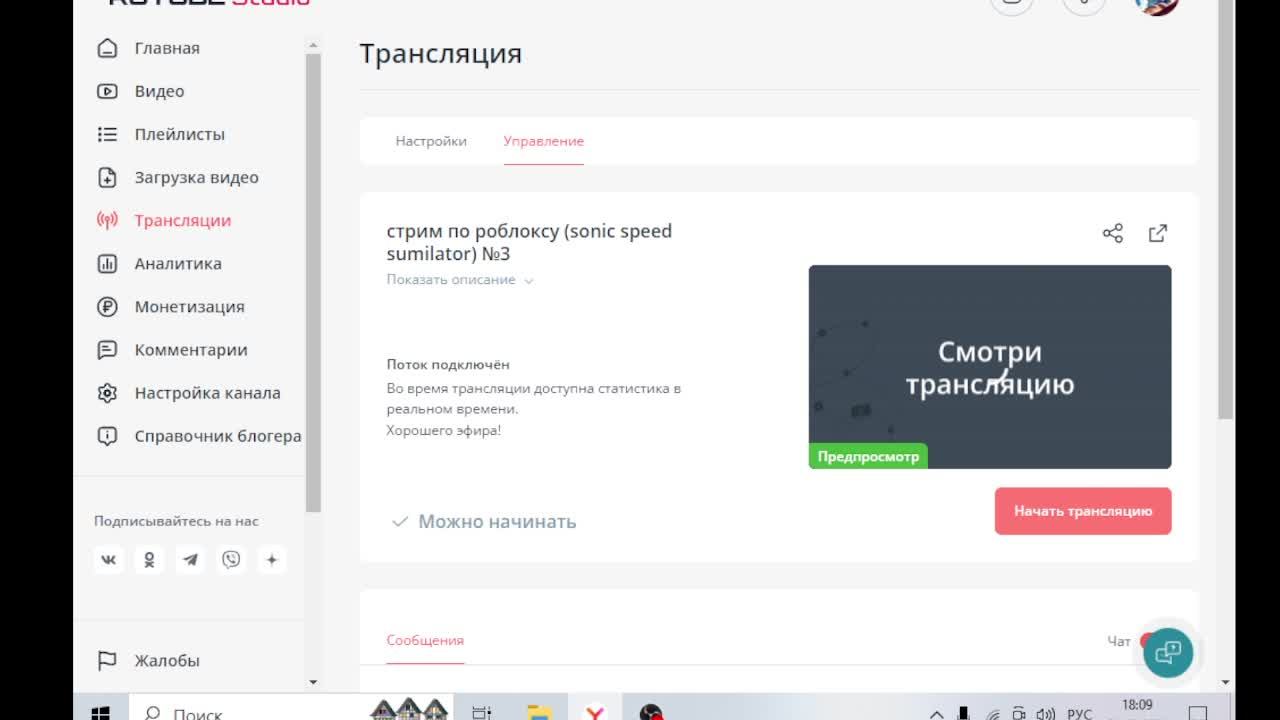Image resolution: width=1280 pixels, height=720 pixels.
Task: Switch to the Настройки tab
Action: point(431,141)
